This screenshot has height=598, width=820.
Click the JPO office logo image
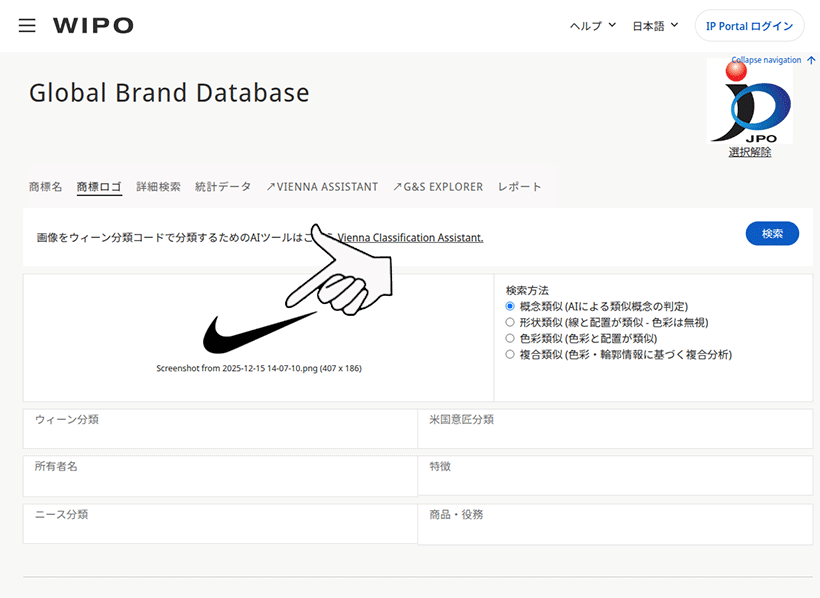[x=749, y=101]
